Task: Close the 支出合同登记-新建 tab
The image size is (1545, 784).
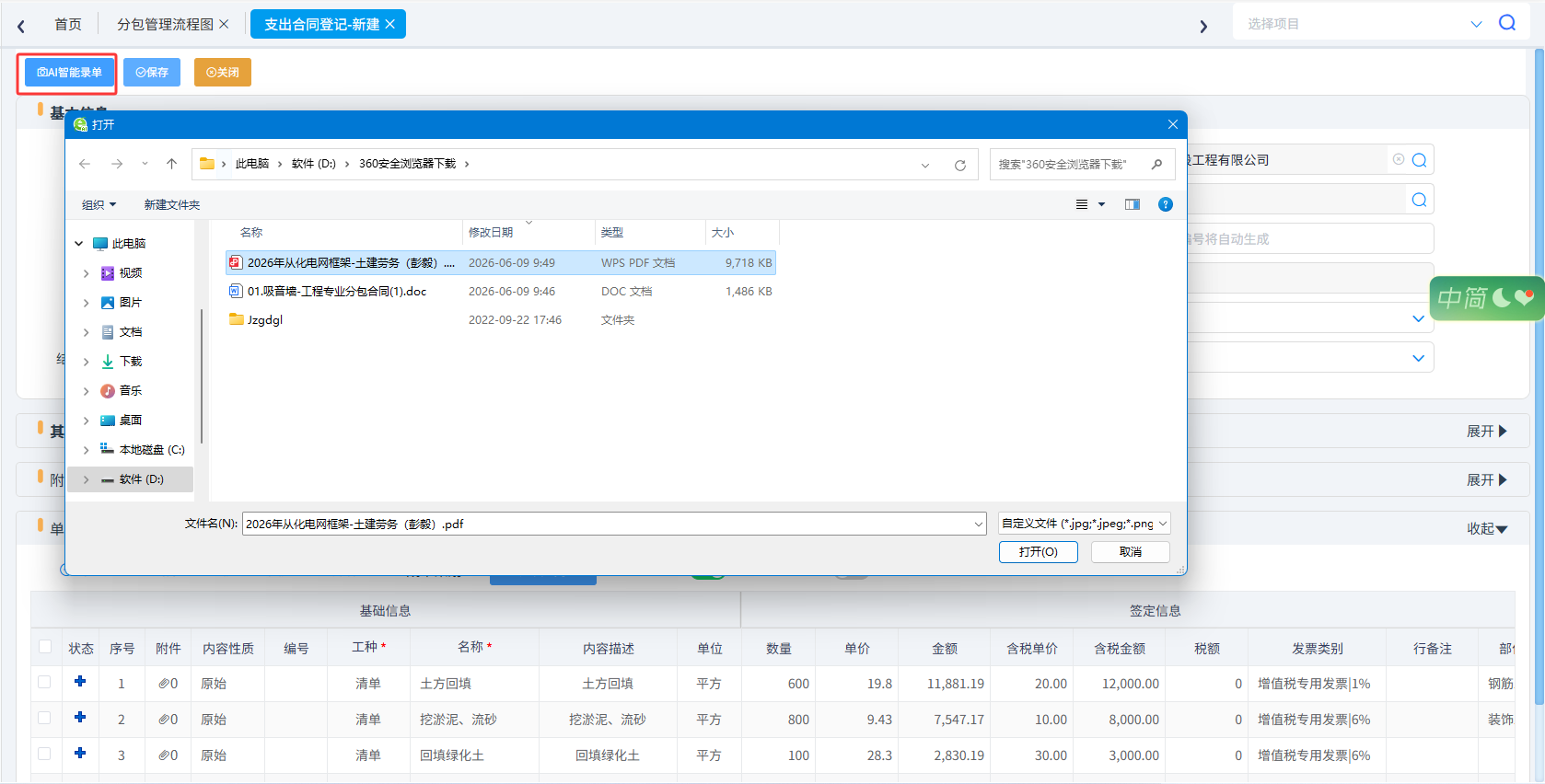Action: pos(390,24)
